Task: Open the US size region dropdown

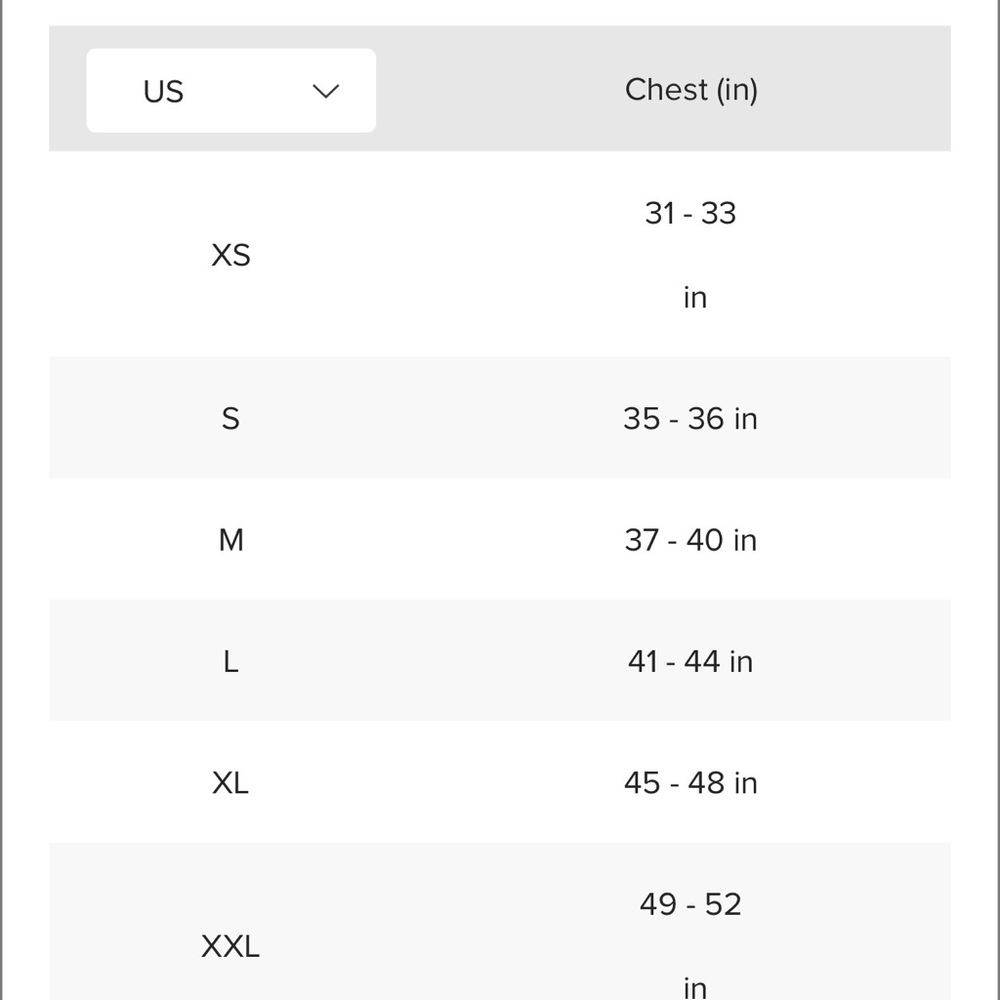Action: pyautogui.click(x=231, y=91)
